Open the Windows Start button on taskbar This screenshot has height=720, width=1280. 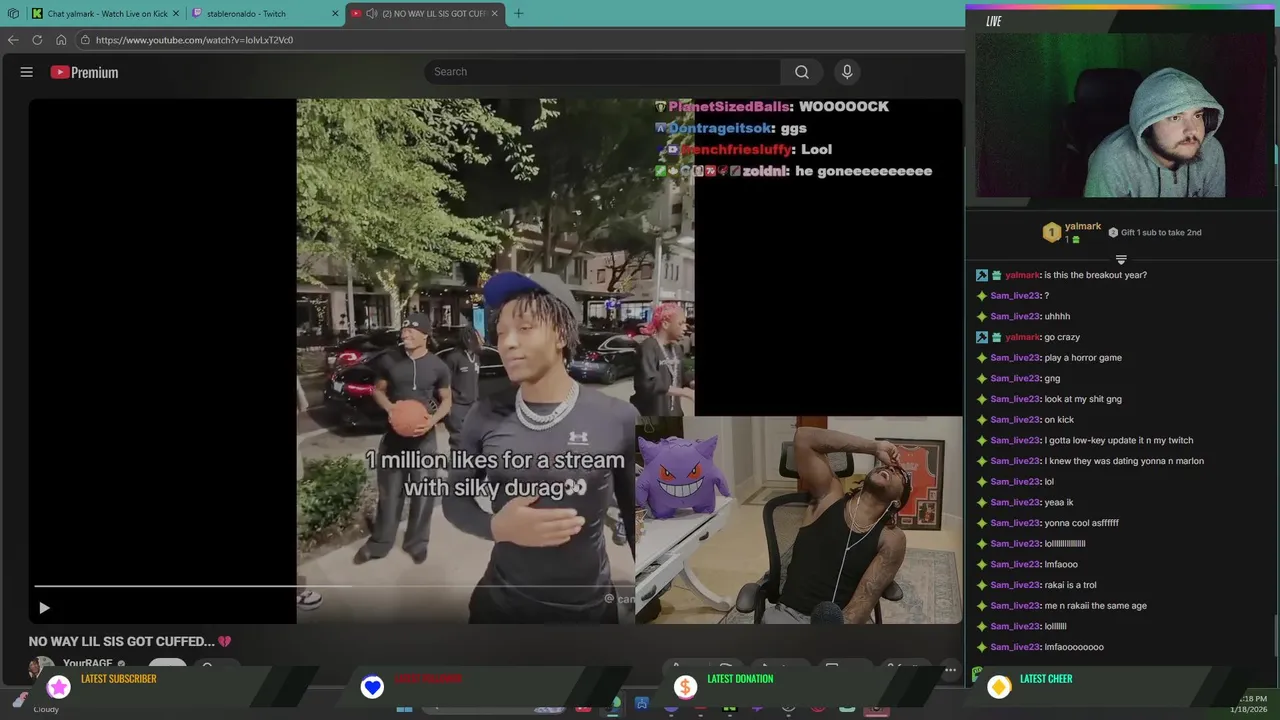(x=404, y=708)
